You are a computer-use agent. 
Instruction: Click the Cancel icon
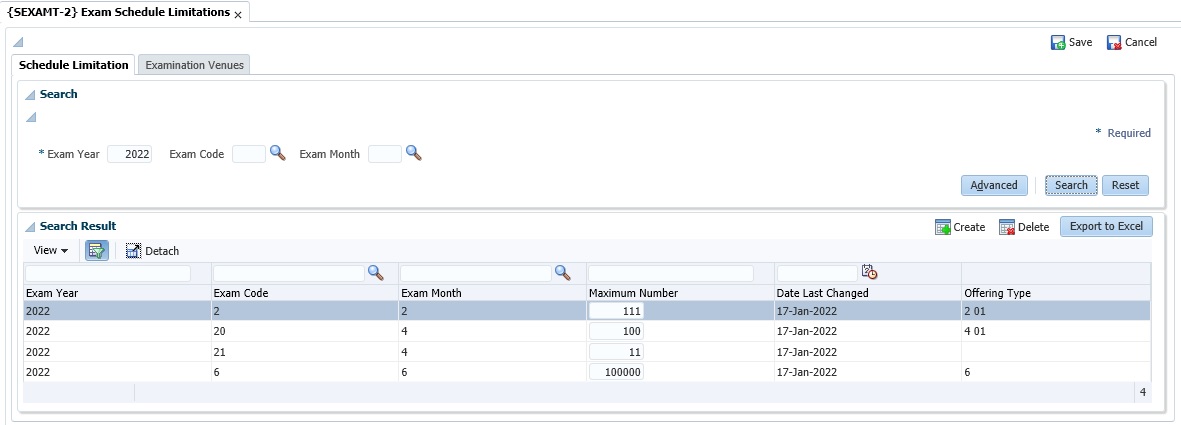point(1114,43)
